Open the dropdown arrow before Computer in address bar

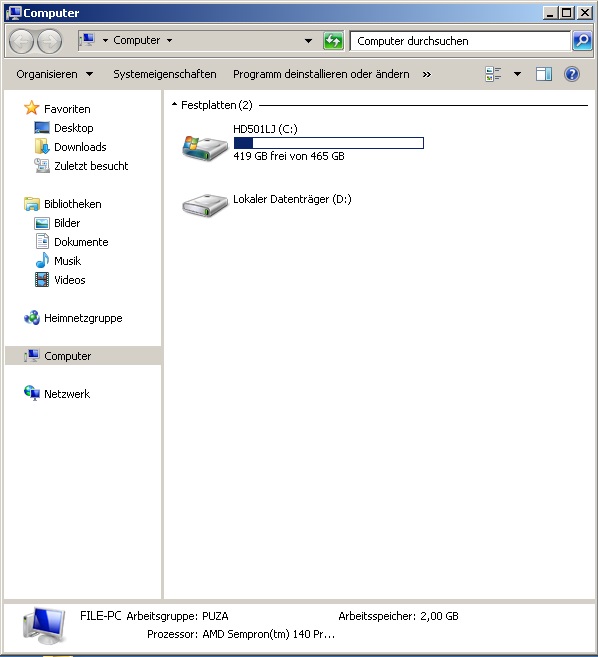click(105, 41)
